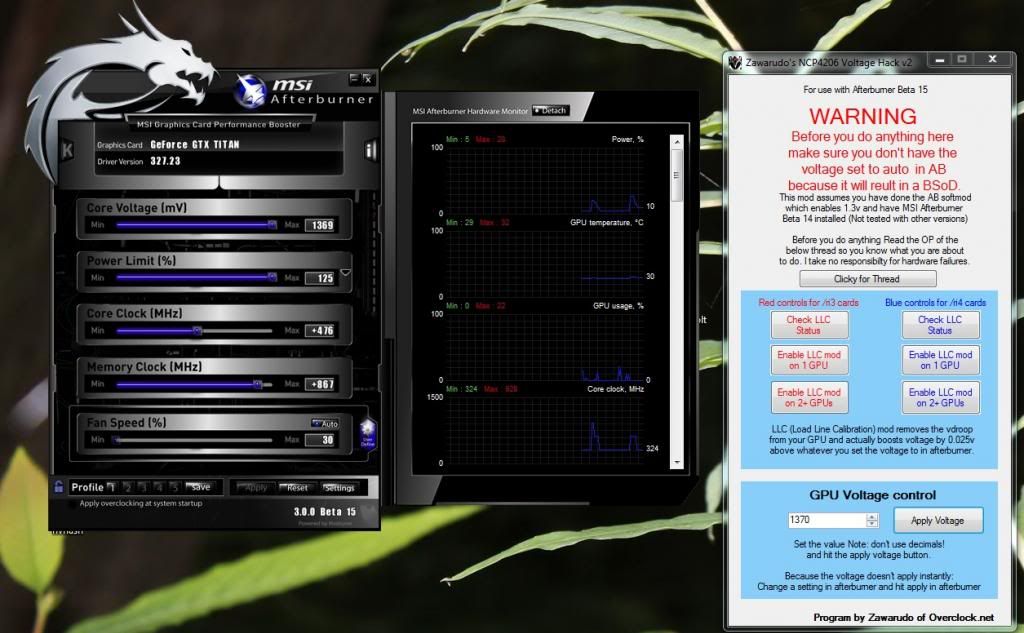
Task: Click red 'Enable LLC mod on 1 GPU'
Action: (808, 360)
